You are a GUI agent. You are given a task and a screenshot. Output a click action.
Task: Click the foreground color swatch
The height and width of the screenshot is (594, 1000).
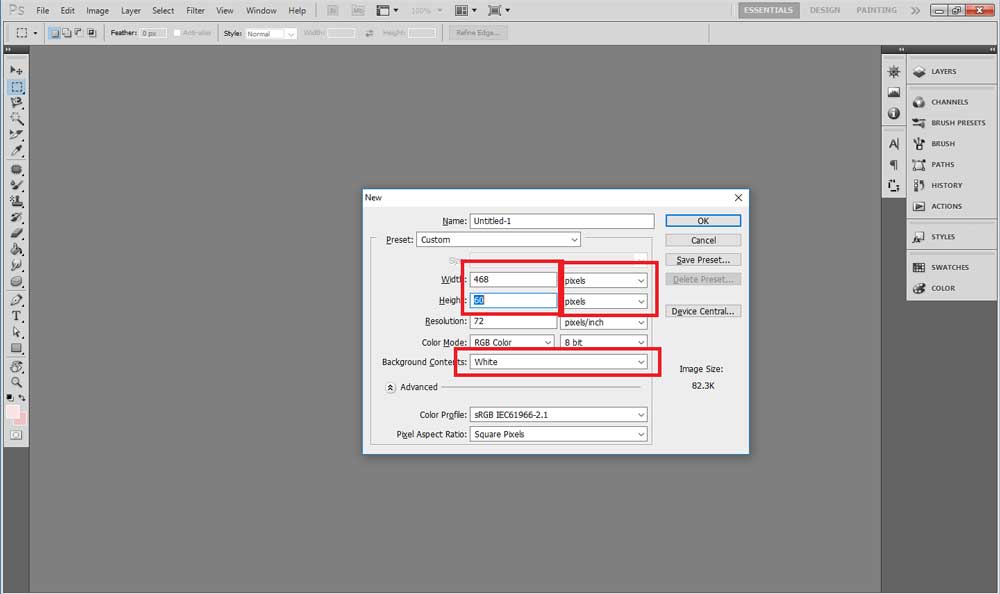(12, 412)
